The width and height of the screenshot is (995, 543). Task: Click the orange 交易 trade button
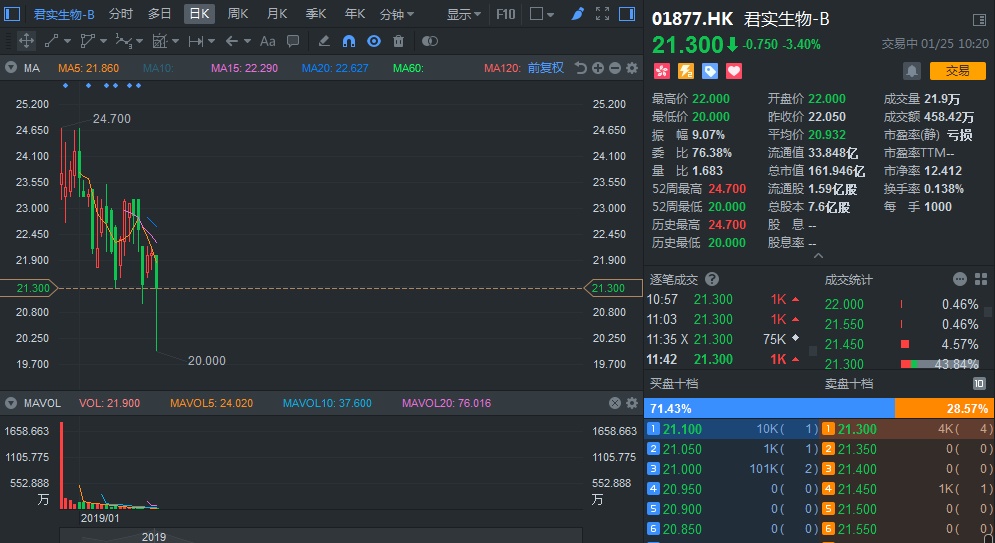coord(958,71)
